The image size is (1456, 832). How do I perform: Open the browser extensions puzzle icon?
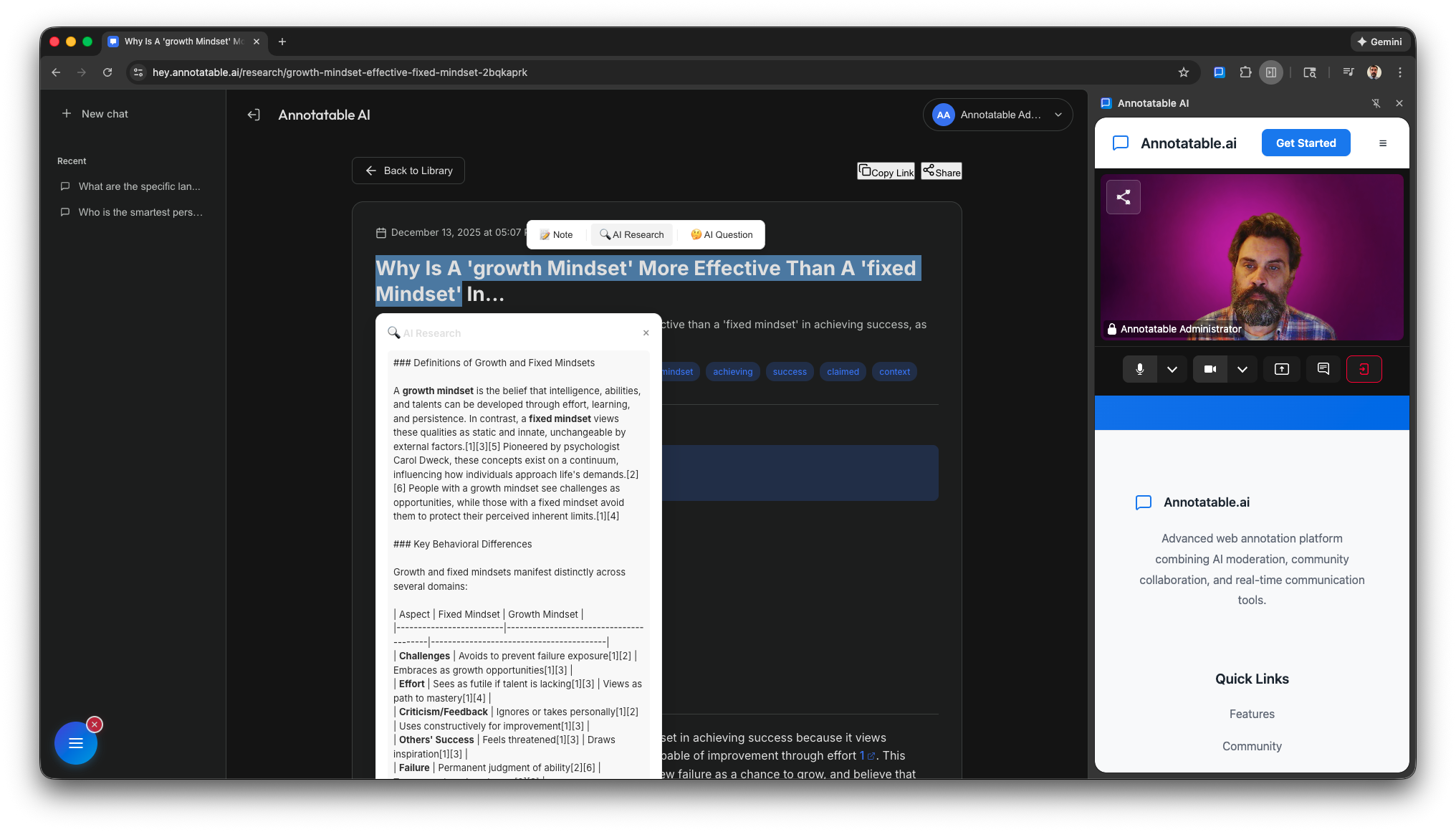[1245, 72]
